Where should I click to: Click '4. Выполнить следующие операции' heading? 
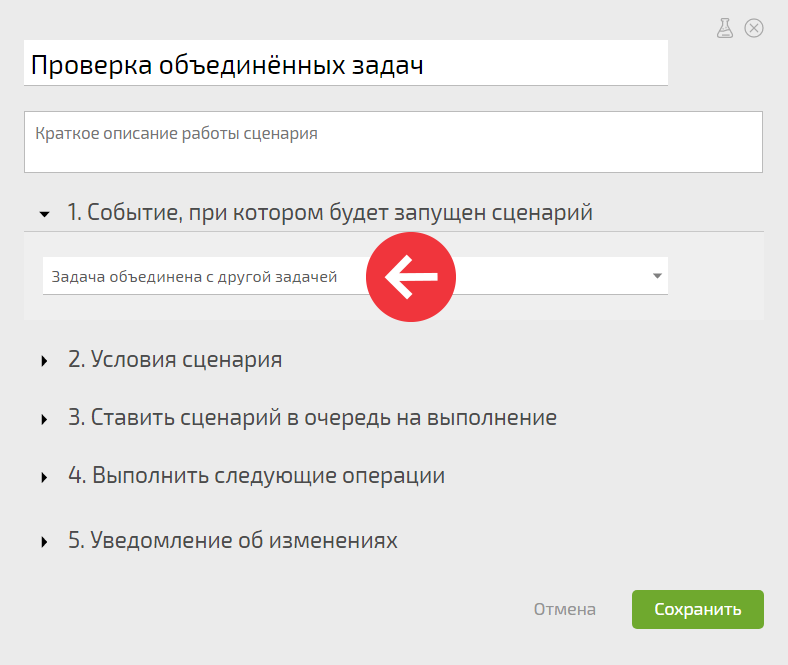click(256, 475)
